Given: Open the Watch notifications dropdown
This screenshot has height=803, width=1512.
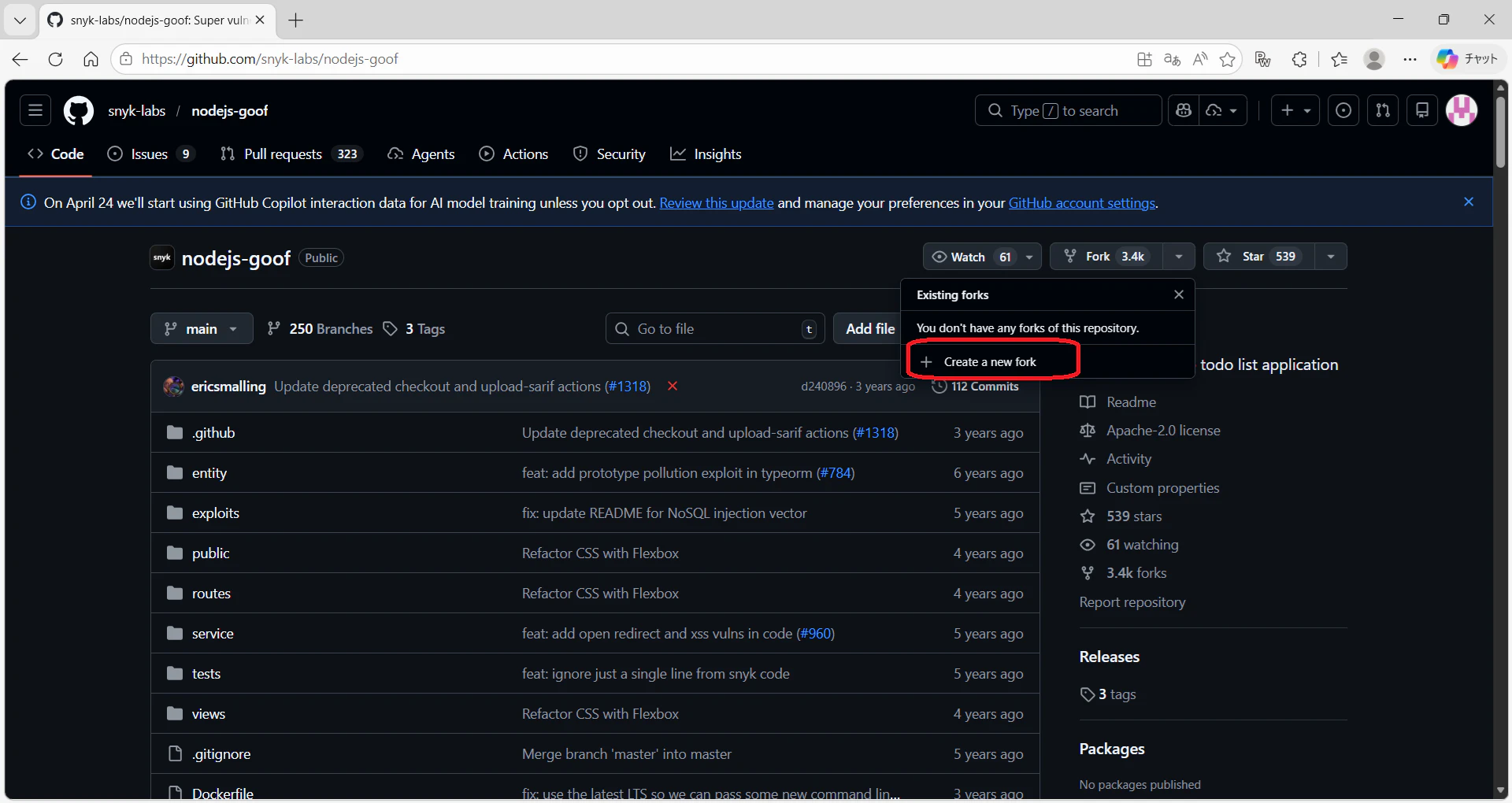Looking at the screenshot, I should point(982,257).
